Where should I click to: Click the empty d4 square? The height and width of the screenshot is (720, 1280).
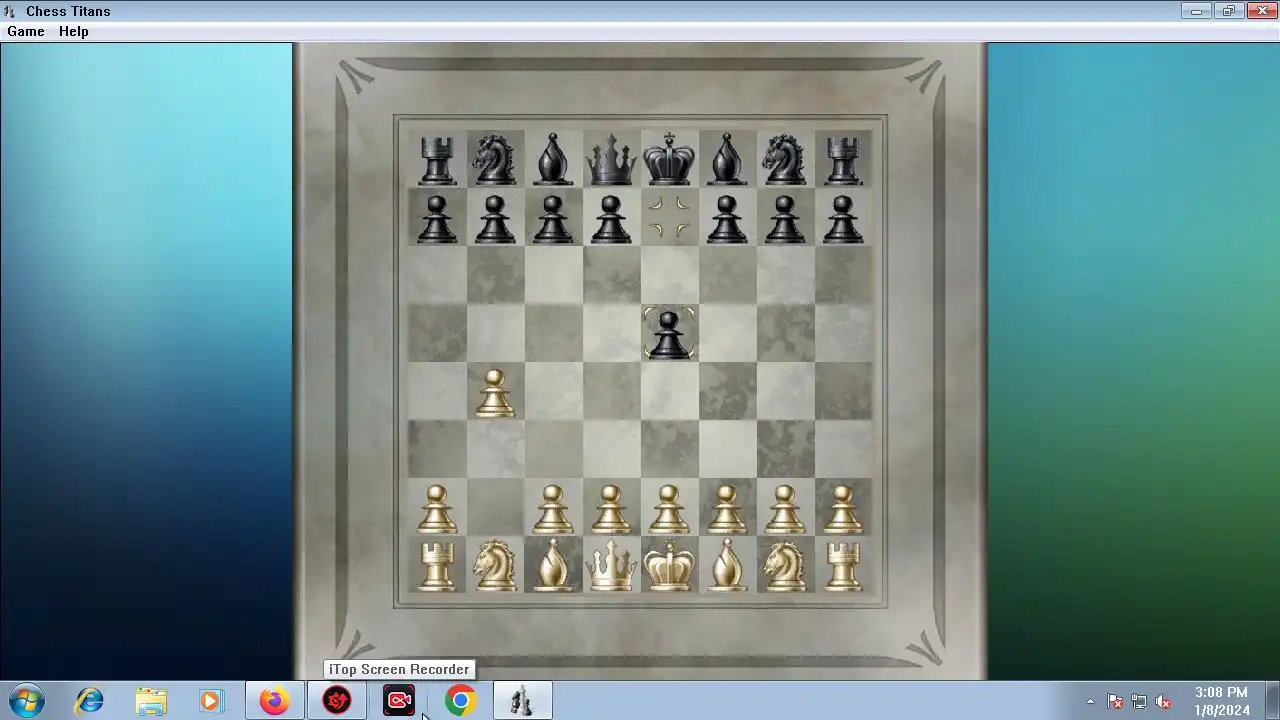(611, 392)
